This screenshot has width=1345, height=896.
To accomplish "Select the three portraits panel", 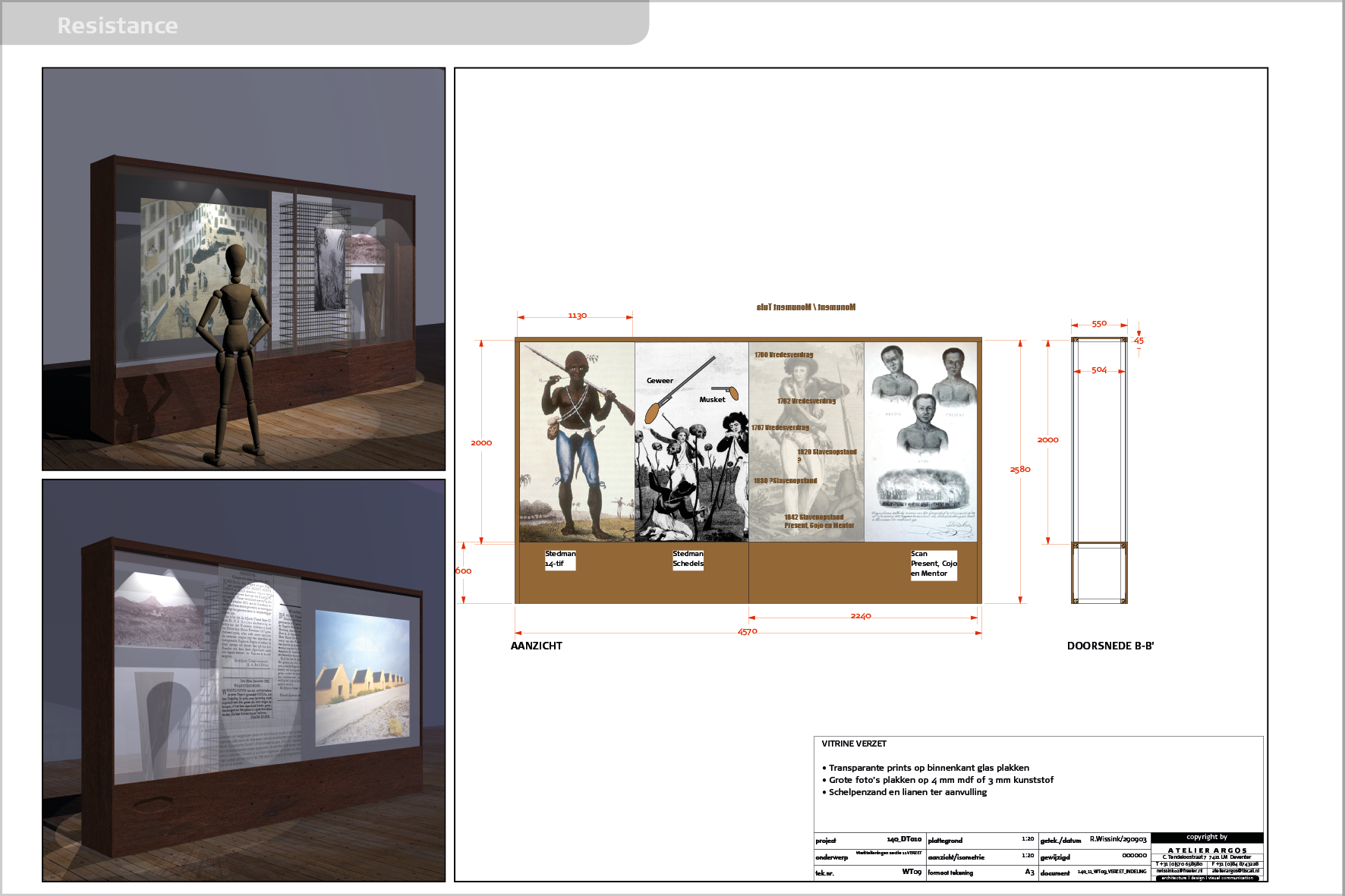I will (921, 442).
